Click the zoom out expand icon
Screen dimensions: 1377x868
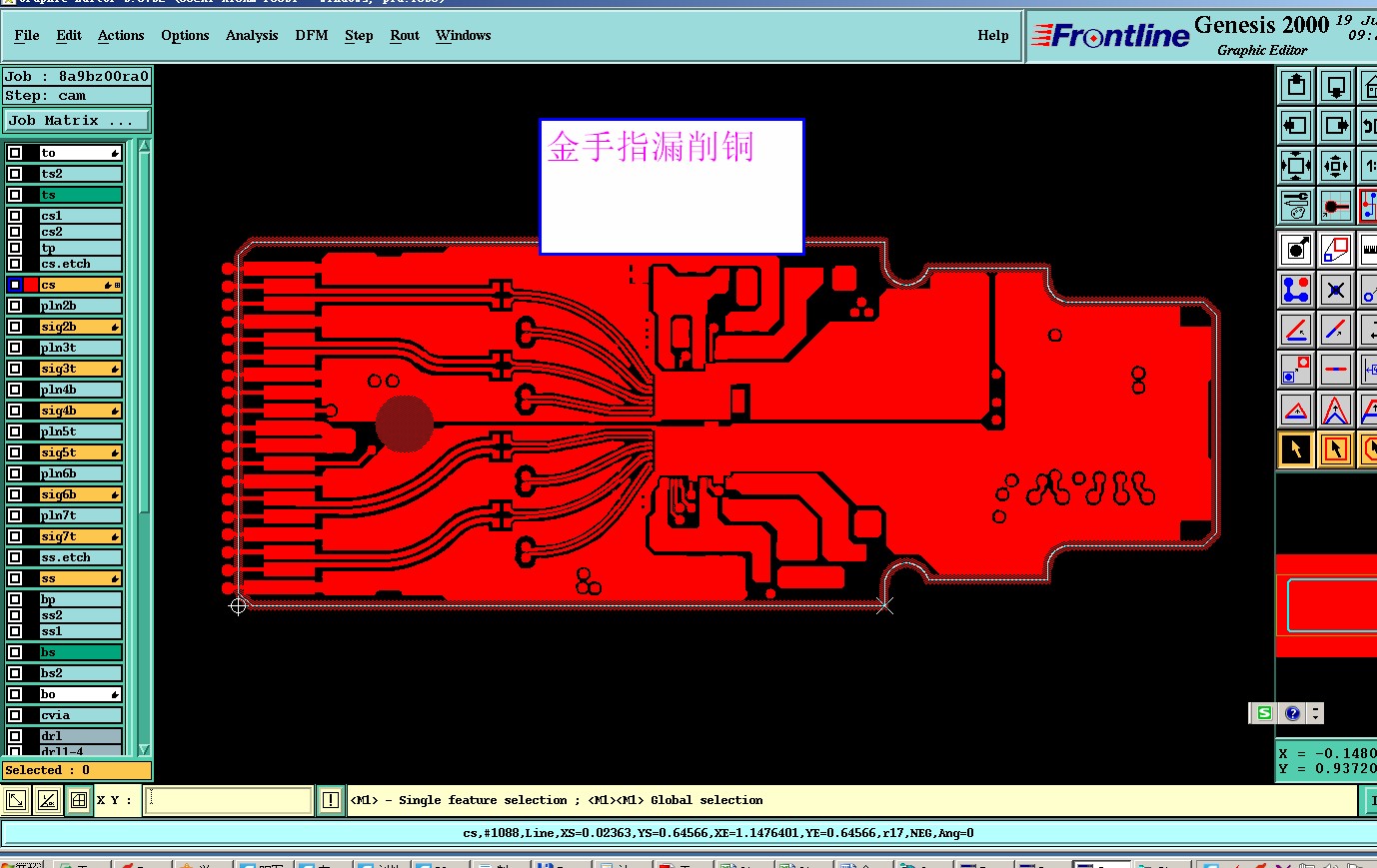pos(1296,166)
